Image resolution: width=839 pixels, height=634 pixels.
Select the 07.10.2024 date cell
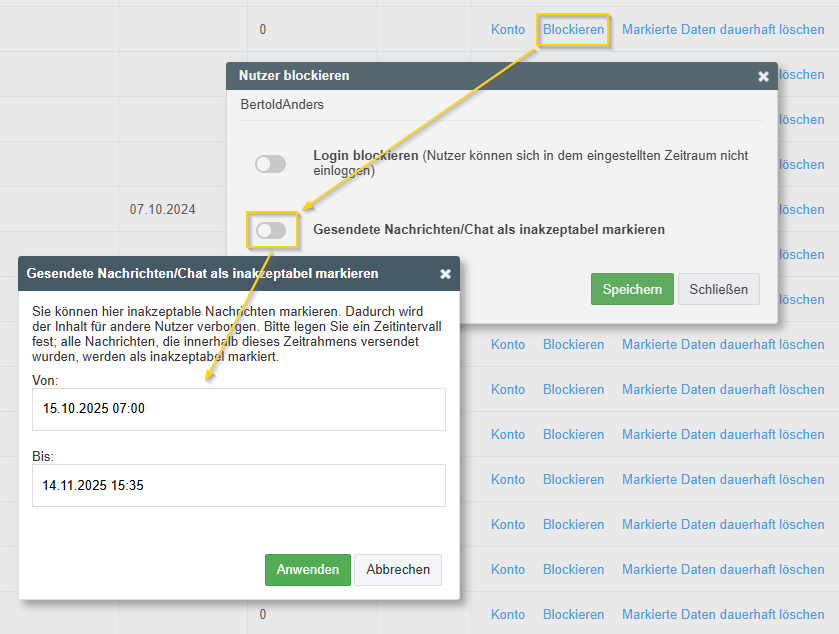coord(163,210)
